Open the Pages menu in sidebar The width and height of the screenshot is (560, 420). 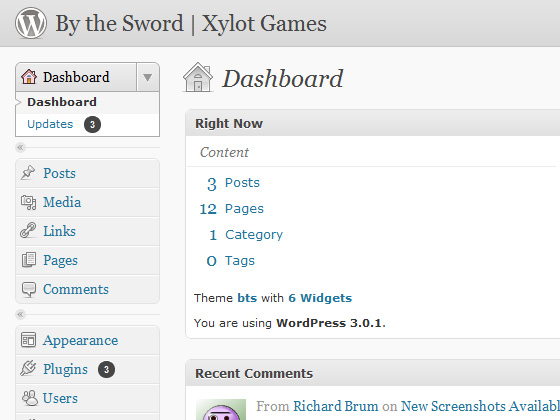(88, 260)
